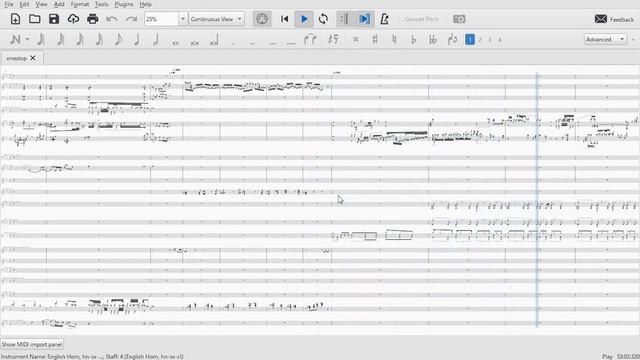Viewport: 640px width, 360px height.
Task: Select the quarter note duration
Action: click(137, 39)
